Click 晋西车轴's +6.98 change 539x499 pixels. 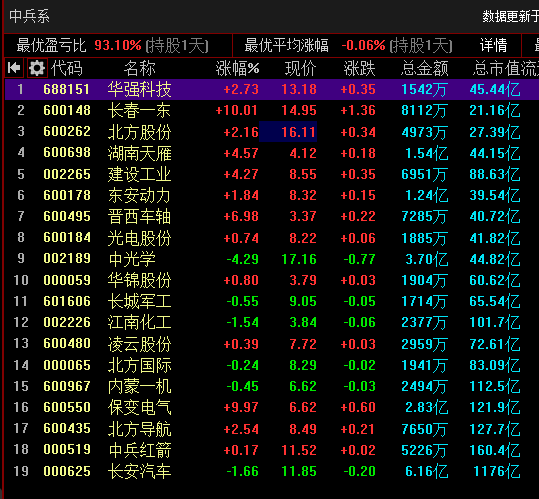241,217
